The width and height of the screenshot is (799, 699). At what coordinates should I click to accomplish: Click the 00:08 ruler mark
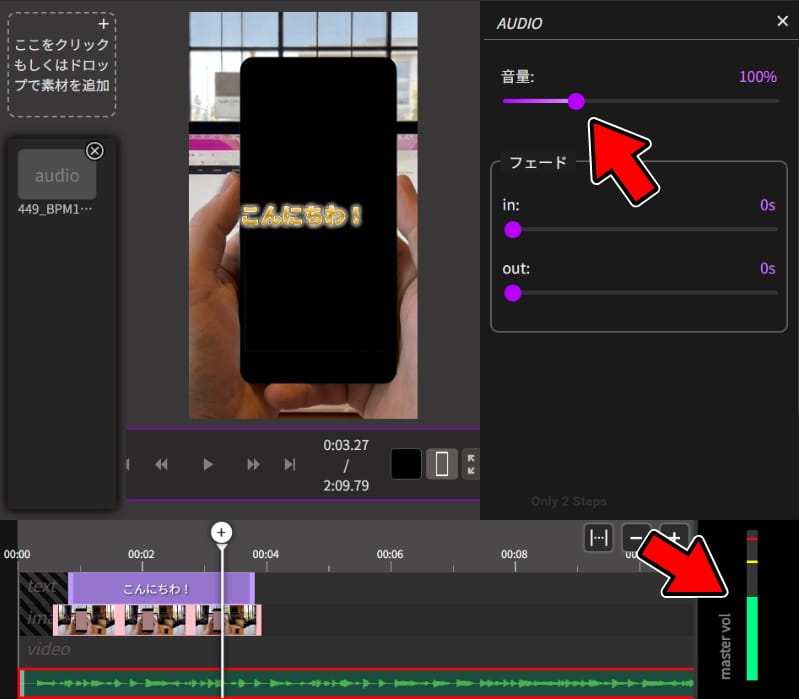[514, 554]
